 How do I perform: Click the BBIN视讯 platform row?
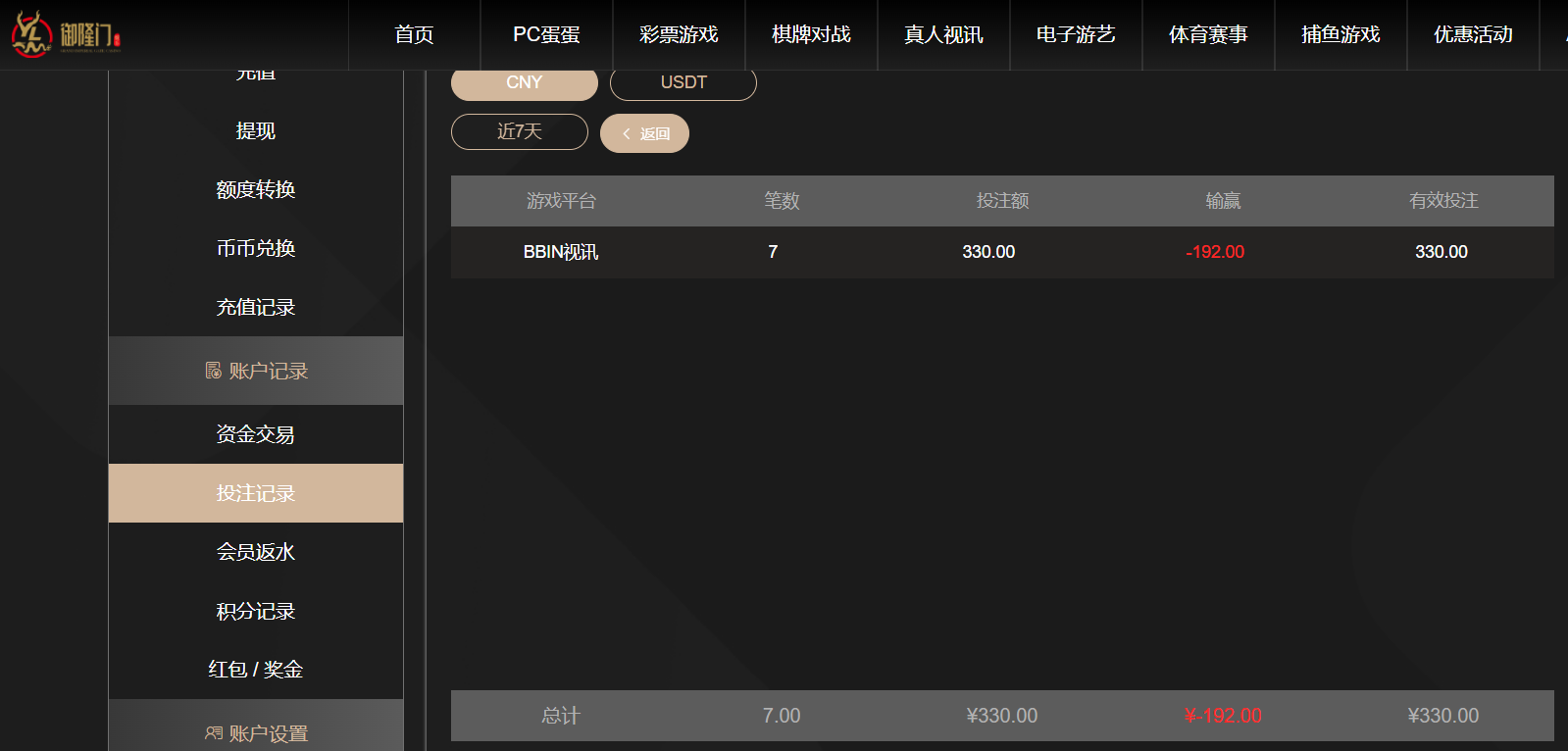[1002, 252]
